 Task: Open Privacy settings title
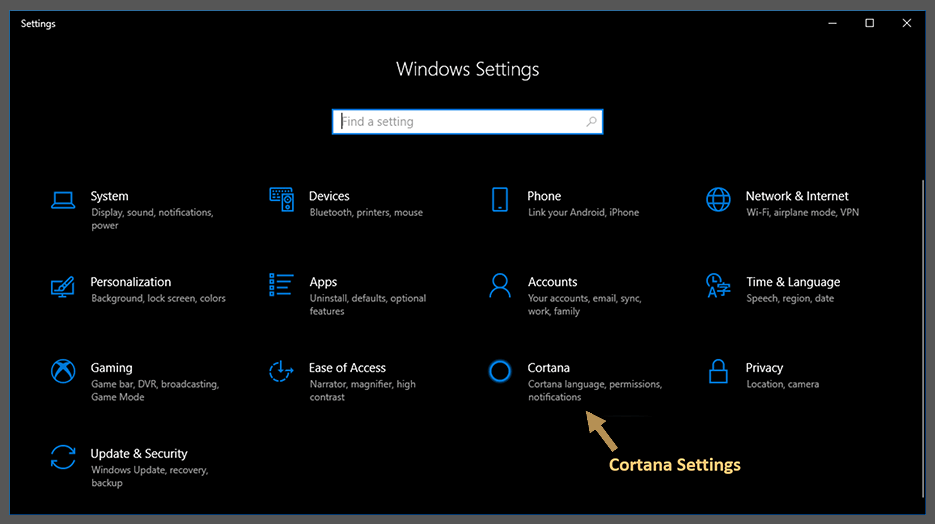pyautogui.click(x=764, y=368)
